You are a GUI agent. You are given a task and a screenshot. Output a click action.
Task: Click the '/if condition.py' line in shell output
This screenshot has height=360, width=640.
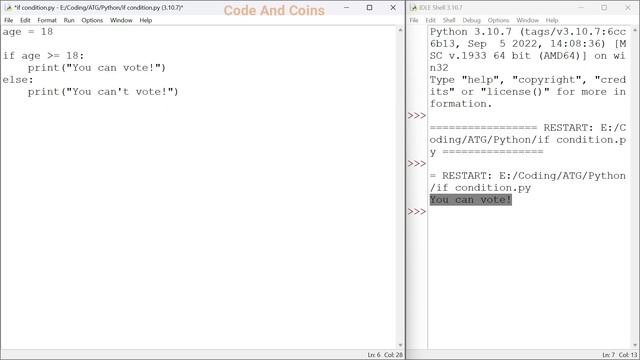tap(480, 188)
